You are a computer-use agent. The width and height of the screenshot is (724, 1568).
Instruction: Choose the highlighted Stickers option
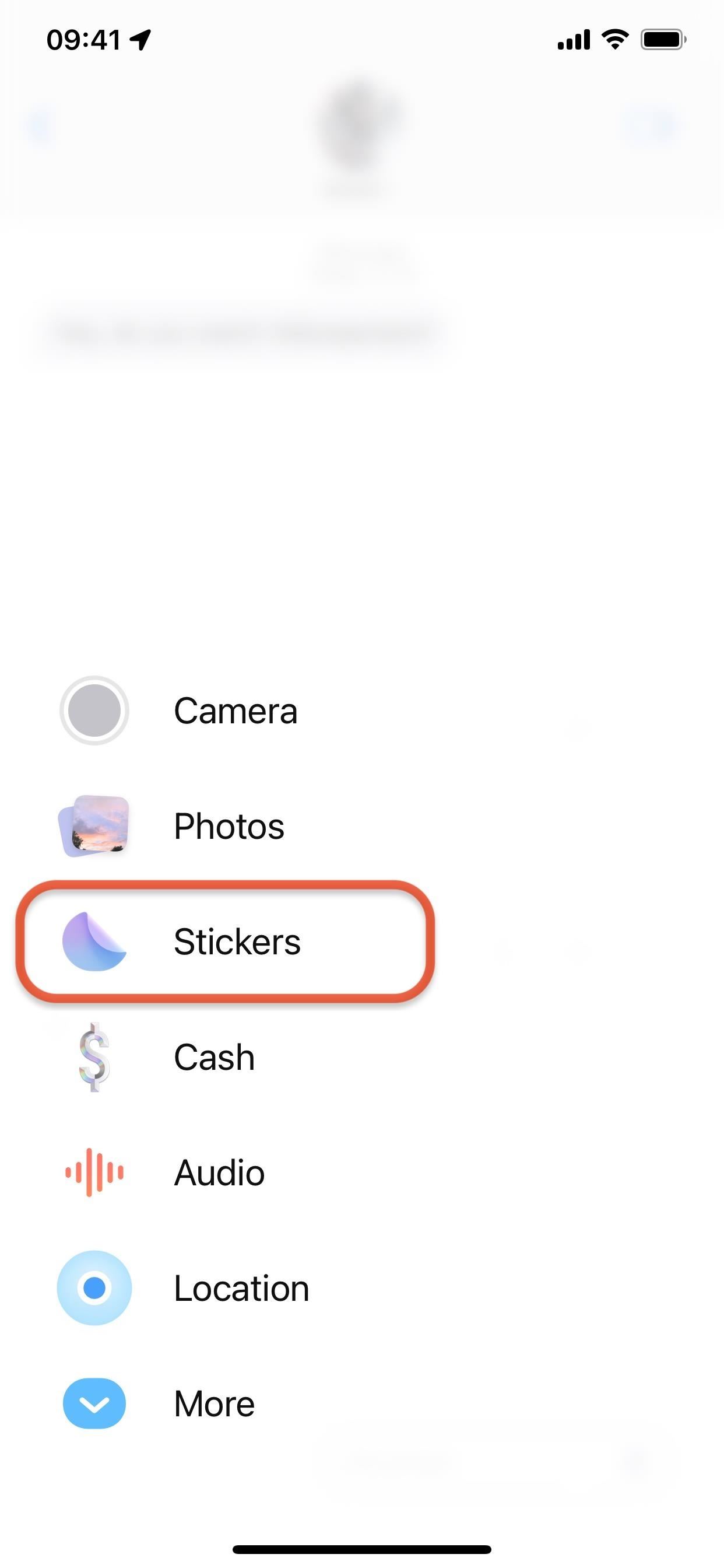pyautogui.click(x=225, y=941)
